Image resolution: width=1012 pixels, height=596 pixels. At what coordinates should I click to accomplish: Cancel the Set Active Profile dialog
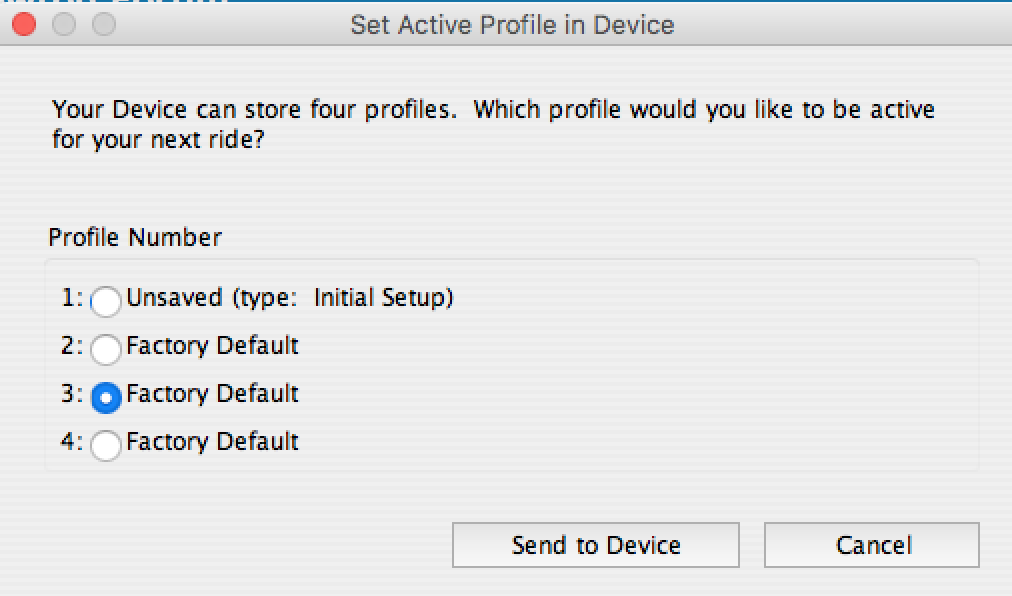click(x=872, y=545)
